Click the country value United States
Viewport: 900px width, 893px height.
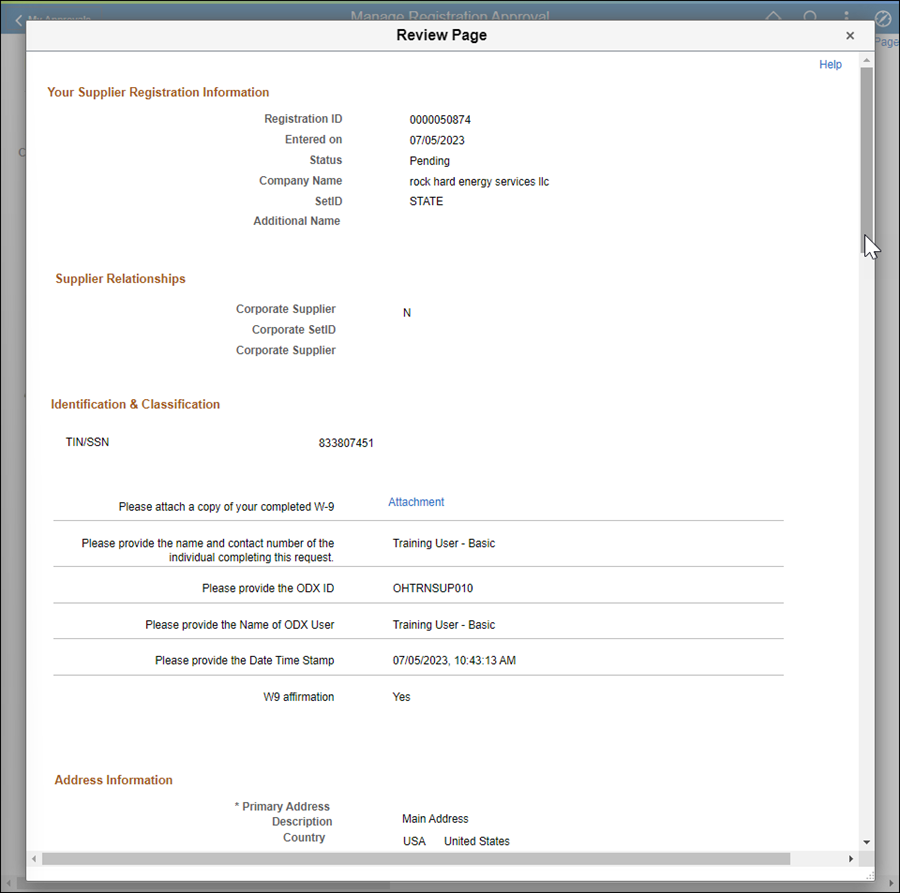(x=476, y=841)
